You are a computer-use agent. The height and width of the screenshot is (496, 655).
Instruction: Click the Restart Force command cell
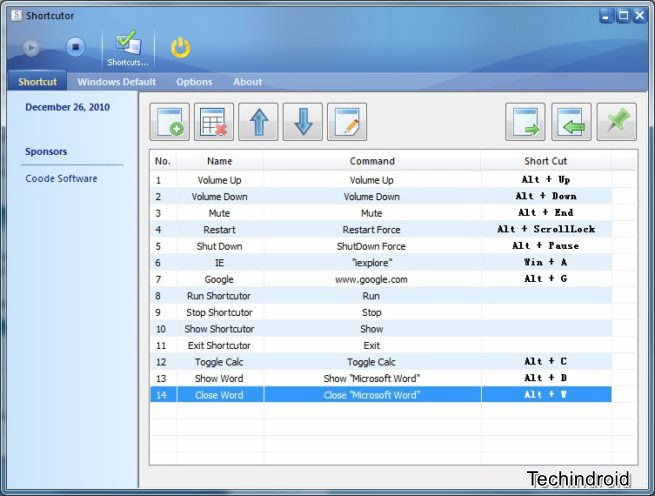[372, 229]
